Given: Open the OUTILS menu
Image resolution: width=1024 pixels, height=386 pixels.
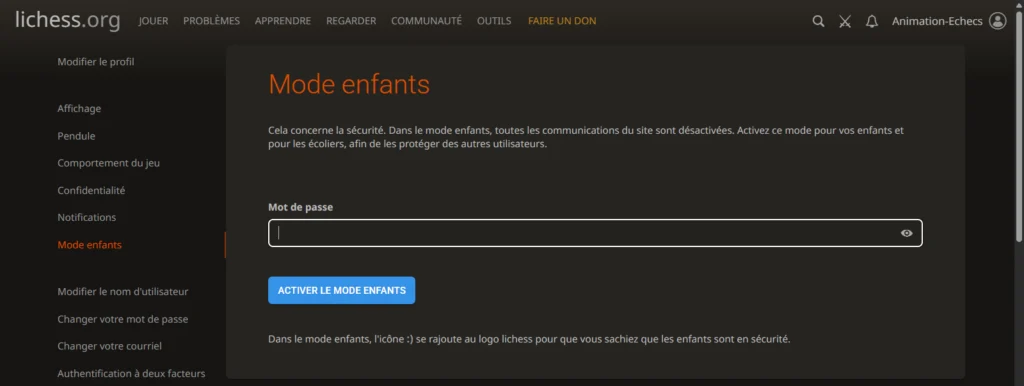Looking at the screenshot, I should [x=494, y=21].
